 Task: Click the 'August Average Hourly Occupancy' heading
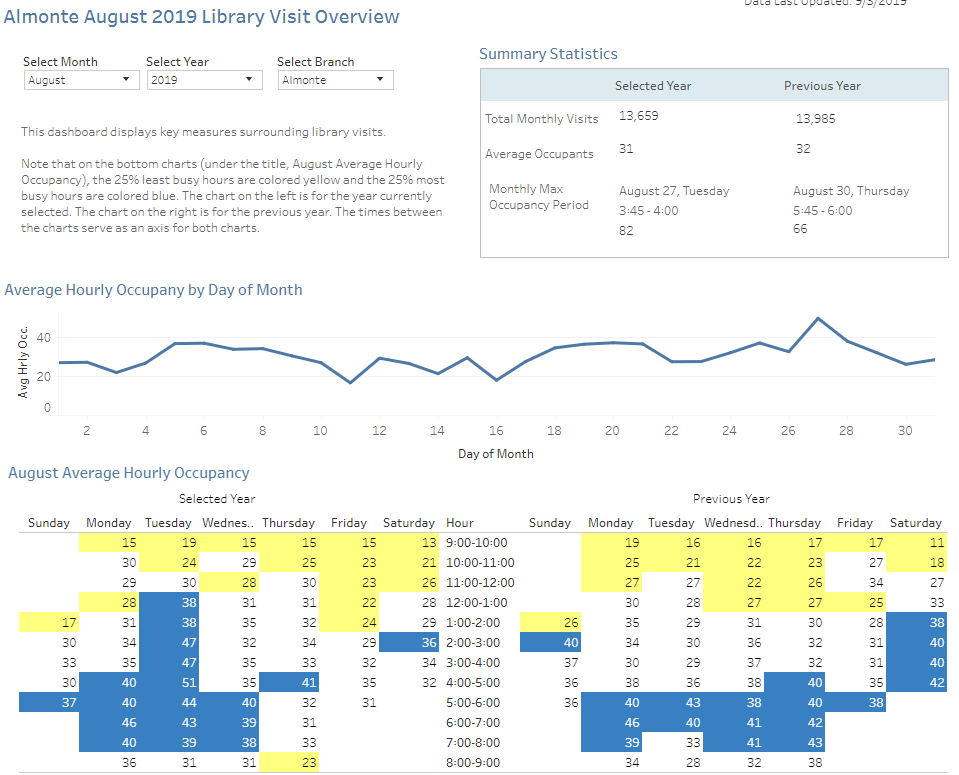(x=128, y=473)
